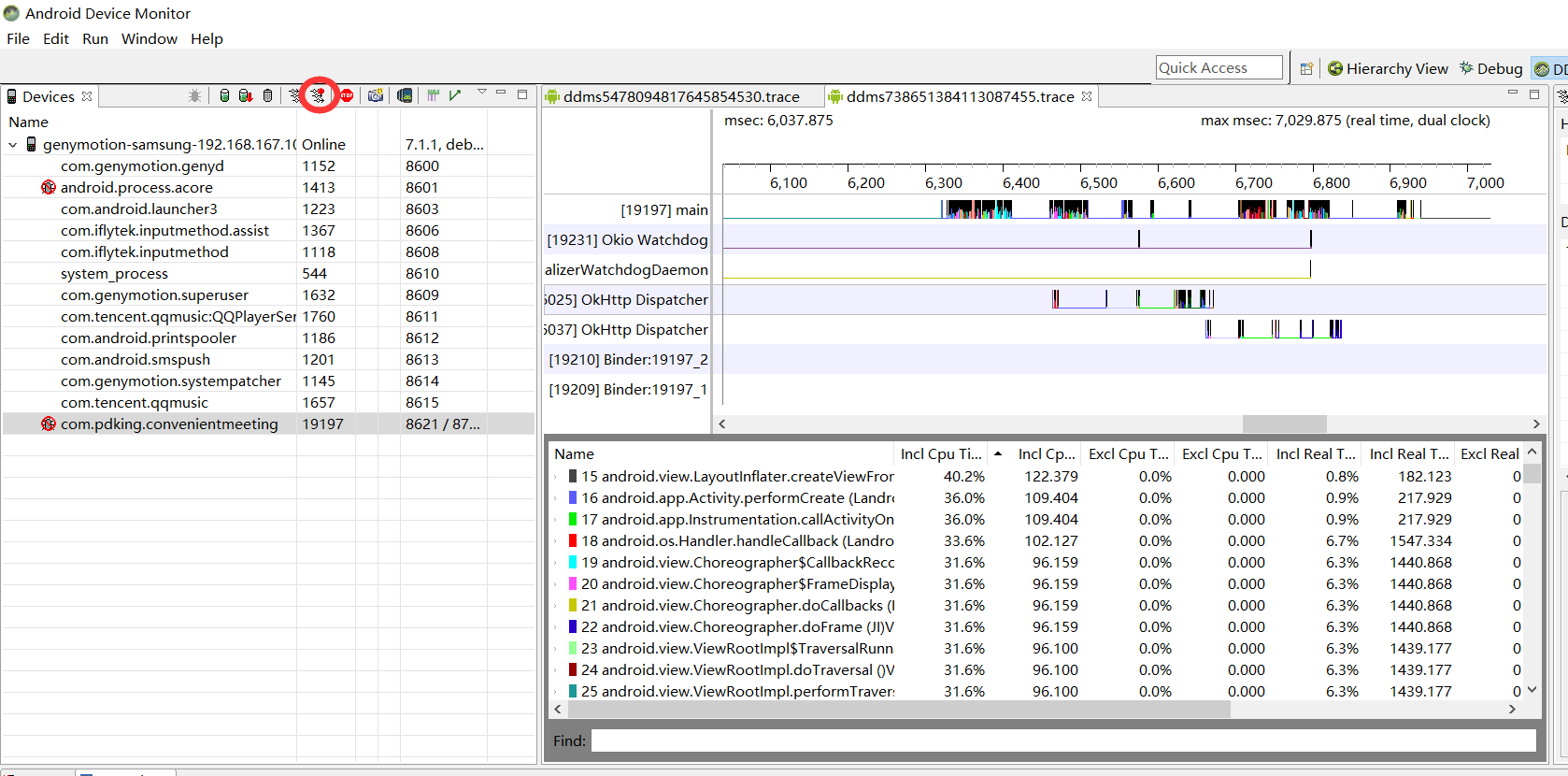Click the profile table horizontal scrollbar thumb
The width and height of the screenshot is (1568, 776).
coord(897,709)
